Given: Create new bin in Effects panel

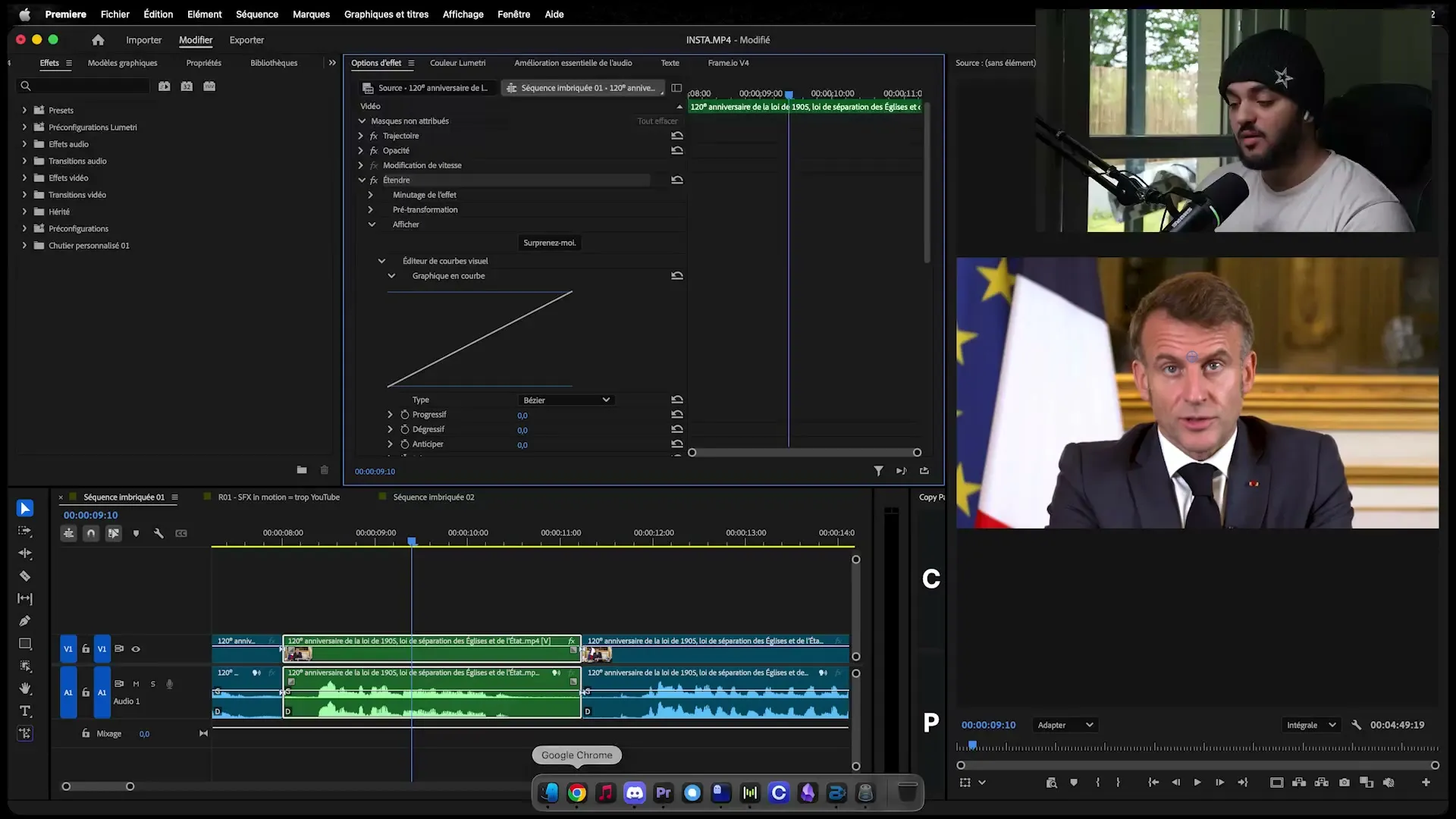Looking at the screenshot, I should tap(302, 470).
